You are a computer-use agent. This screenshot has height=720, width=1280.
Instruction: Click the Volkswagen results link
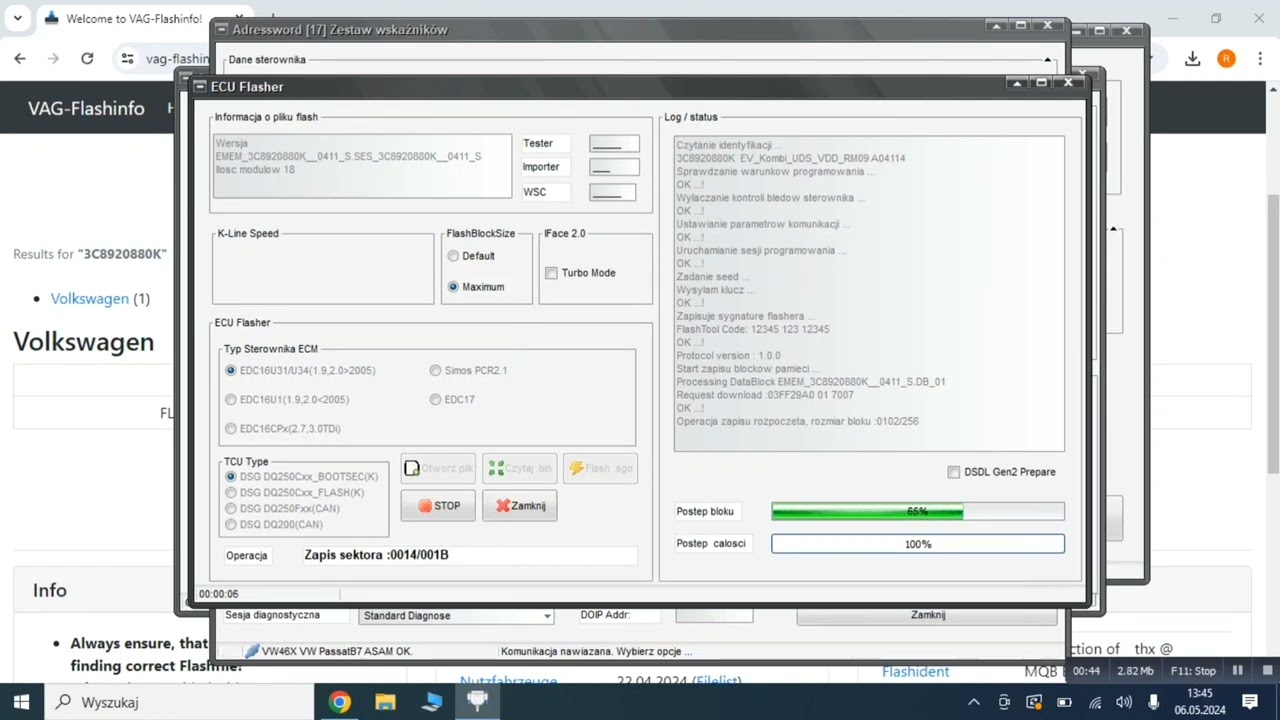pos(90,298)
